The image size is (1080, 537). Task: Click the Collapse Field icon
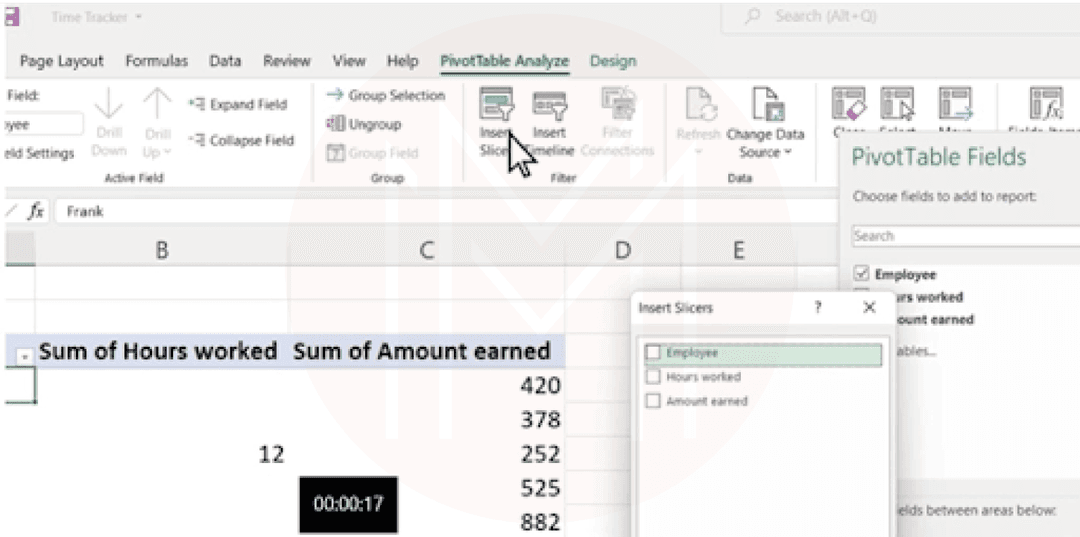click(x=196, y=141)
